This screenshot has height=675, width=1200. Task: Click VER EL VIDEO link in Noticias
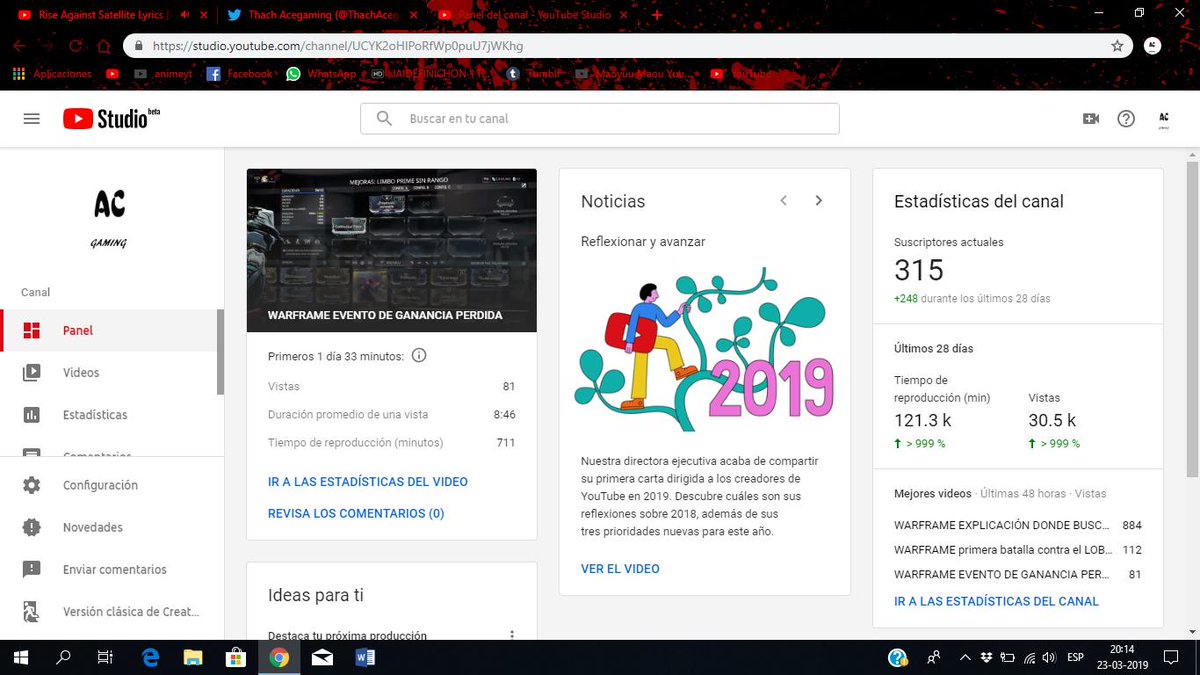pyautogui.click(x=620, y=569)
